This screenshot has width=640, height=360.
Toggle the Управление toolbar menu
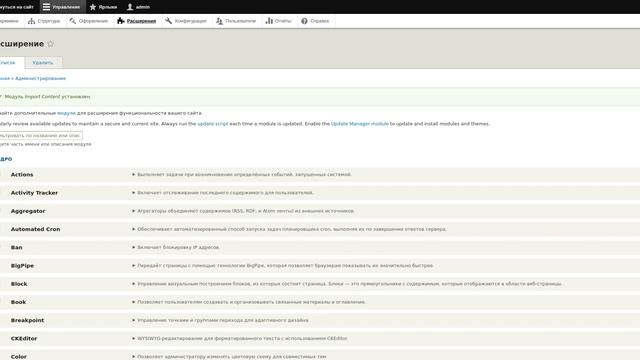62,7
